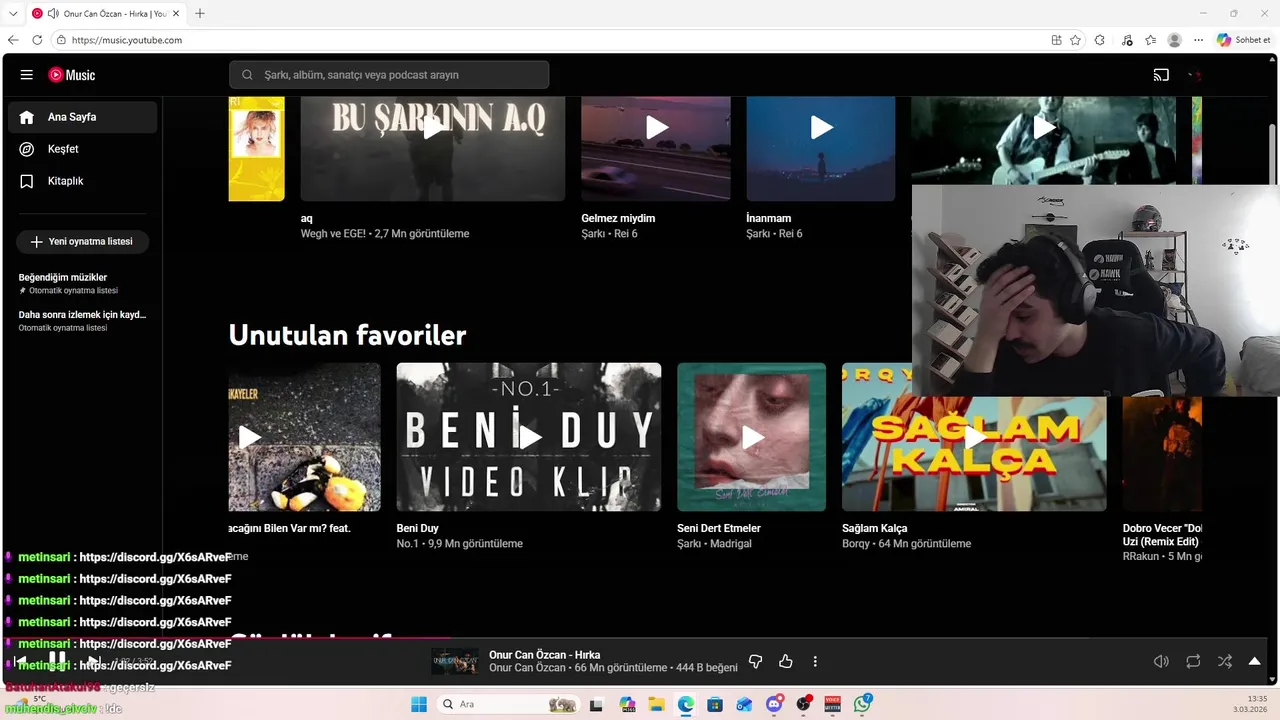
Task: Open the aq song title link
Action: [x=307, y=218]
